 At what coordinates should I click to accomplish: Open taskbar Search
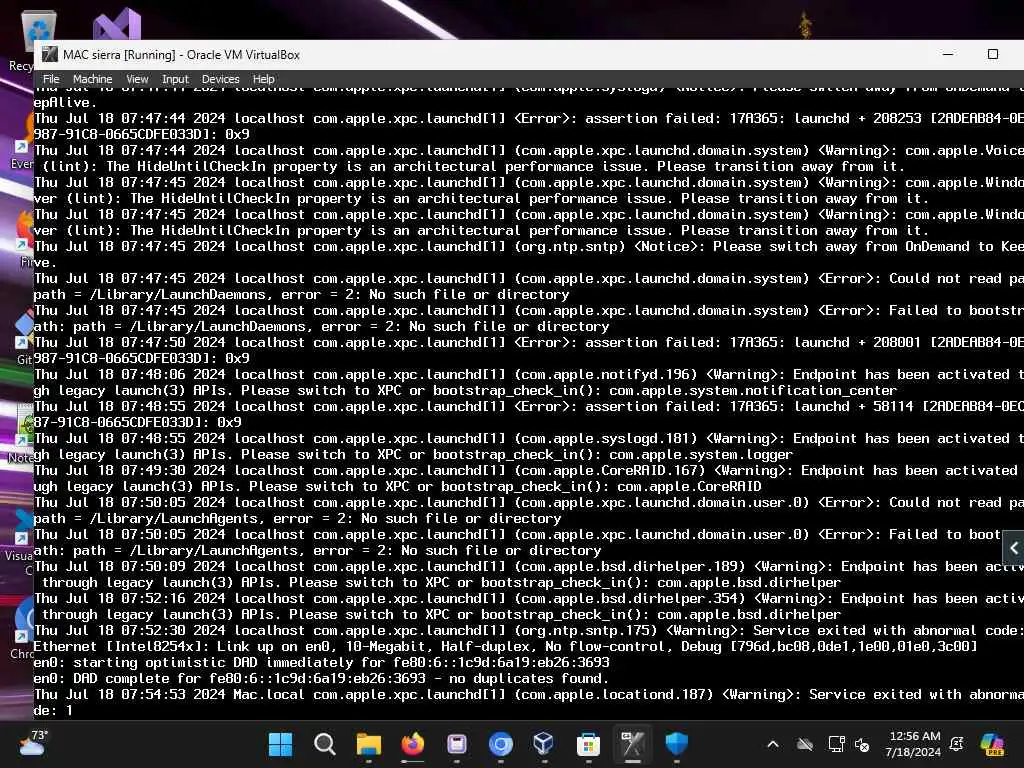click(325, 744)
